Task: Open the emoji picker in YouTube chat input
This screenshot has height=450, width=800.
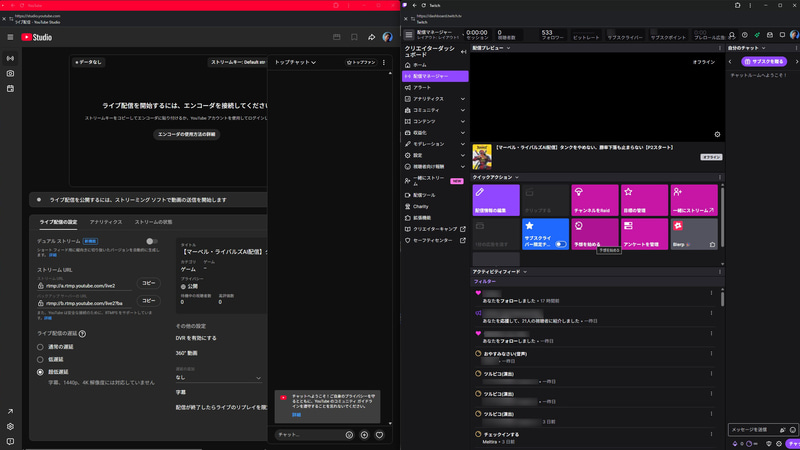Action: point(349,435)
